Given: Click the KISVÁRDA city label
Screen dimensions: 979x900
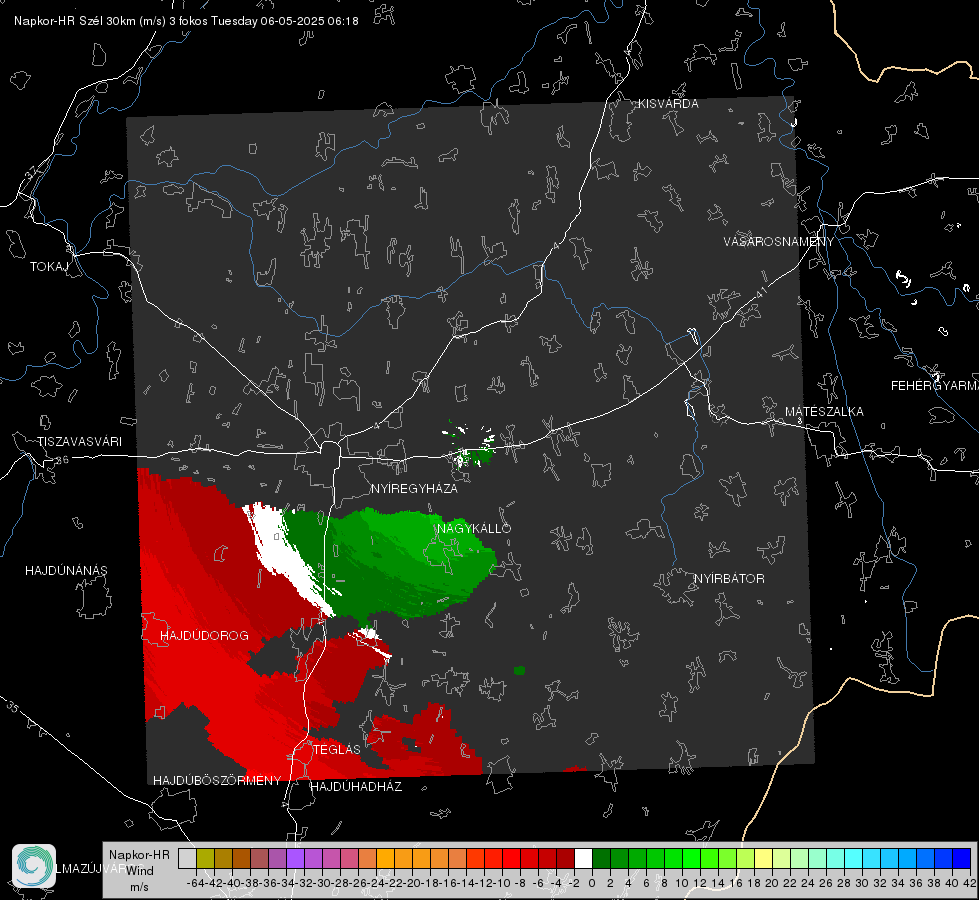Looking at the screenshot, I should (668, 104).
